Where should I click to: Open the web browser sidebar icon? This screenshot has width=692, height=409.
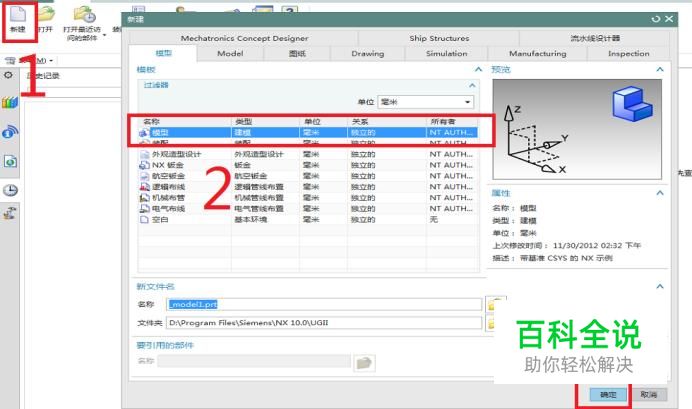pos(10,132)
